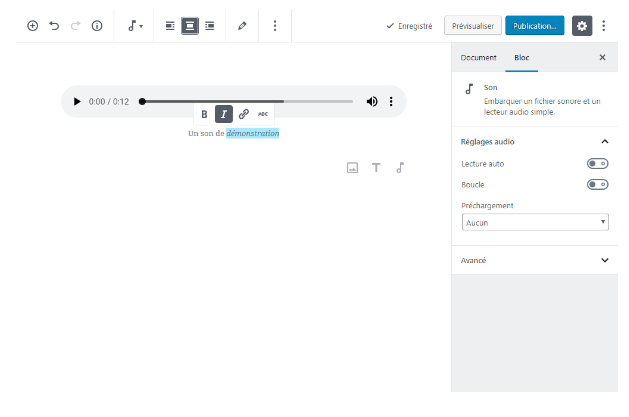Mute the audio player volume
This screenshot has width=629, height=417.
point(372,102)
